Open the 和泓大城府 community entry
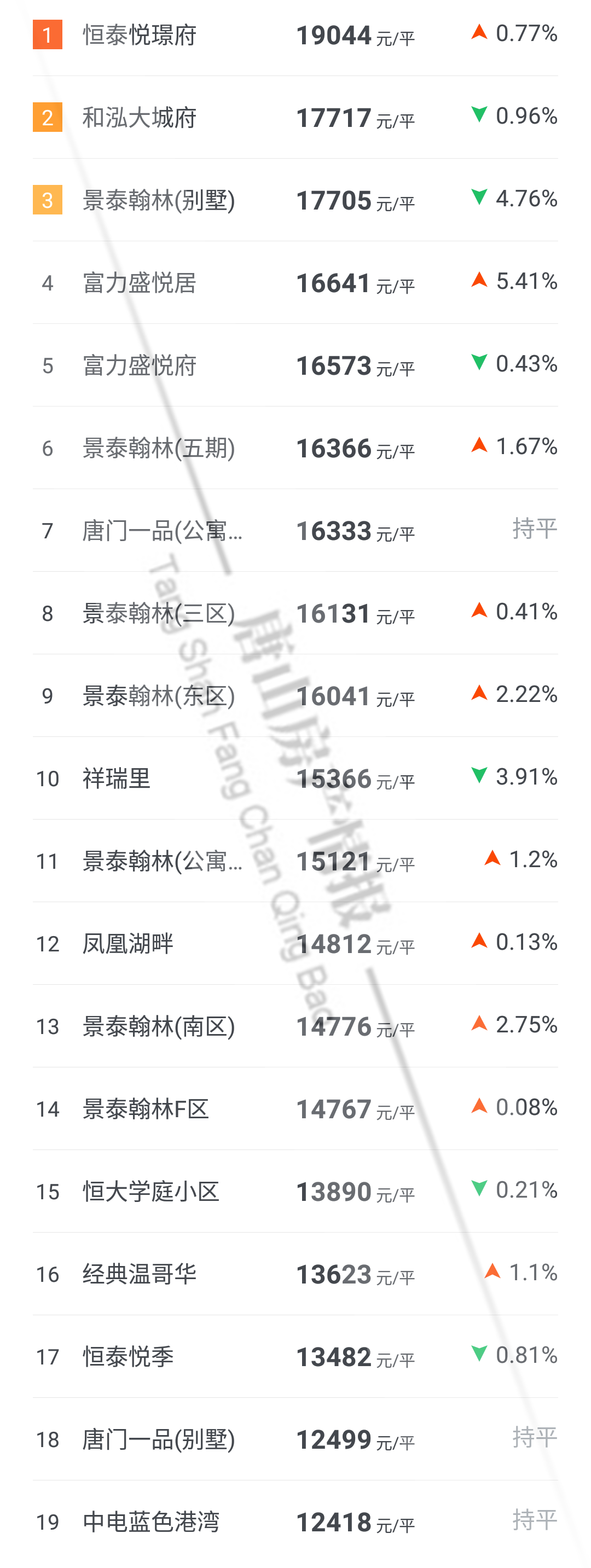This screenshot has height=1568, width=591. tap(140, 118)
